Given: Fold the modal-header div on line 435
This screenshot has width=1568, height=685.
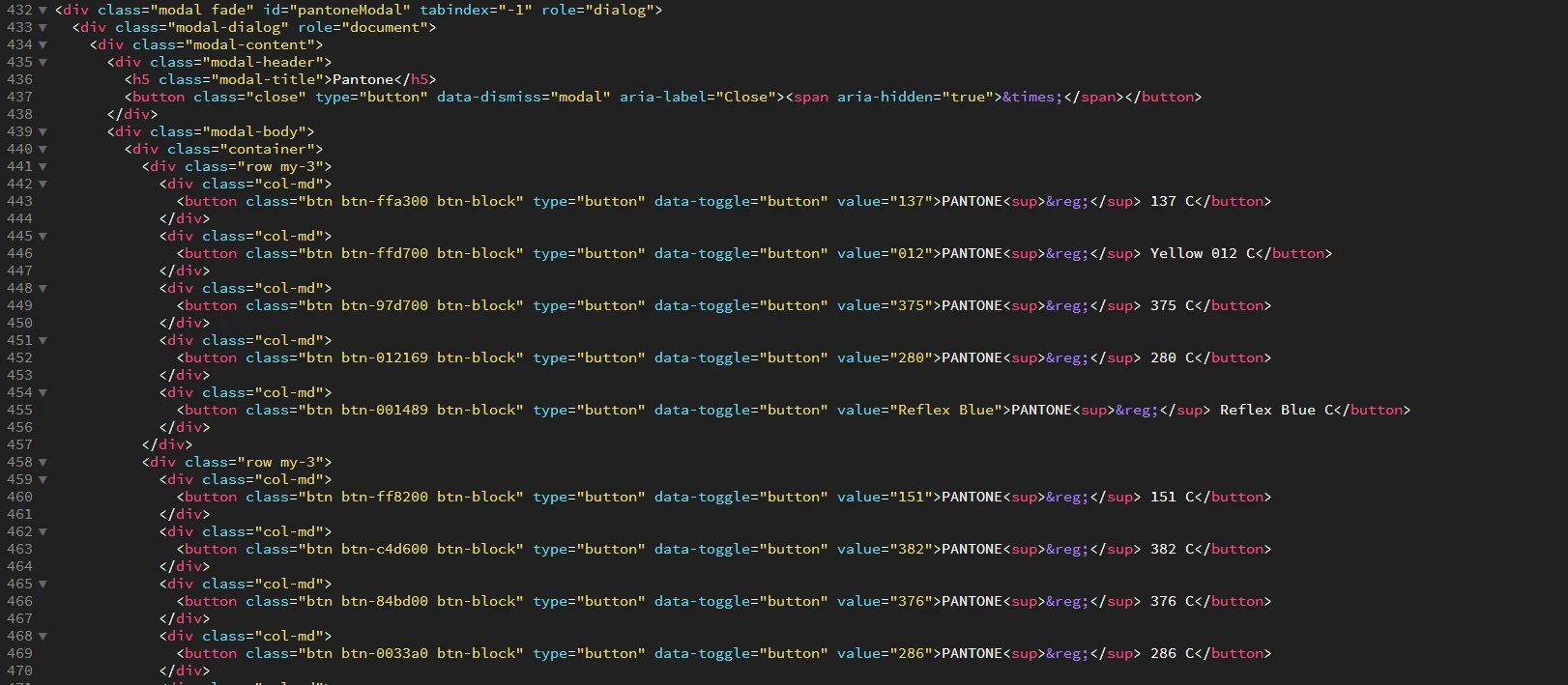Looking at the screenshot, I should [x=43, y=62].
